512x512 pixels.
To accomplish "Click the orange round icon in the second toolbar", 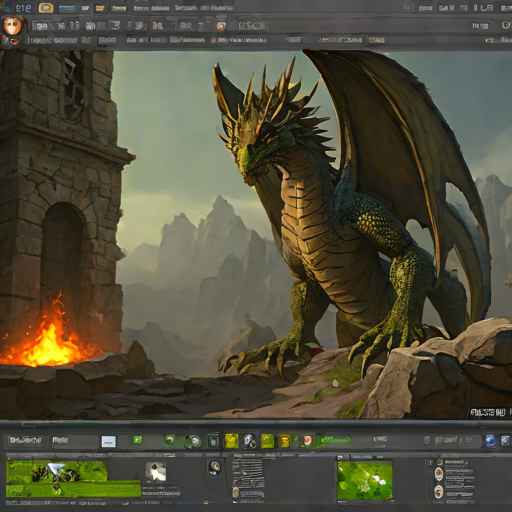I will tap(221, 26).
